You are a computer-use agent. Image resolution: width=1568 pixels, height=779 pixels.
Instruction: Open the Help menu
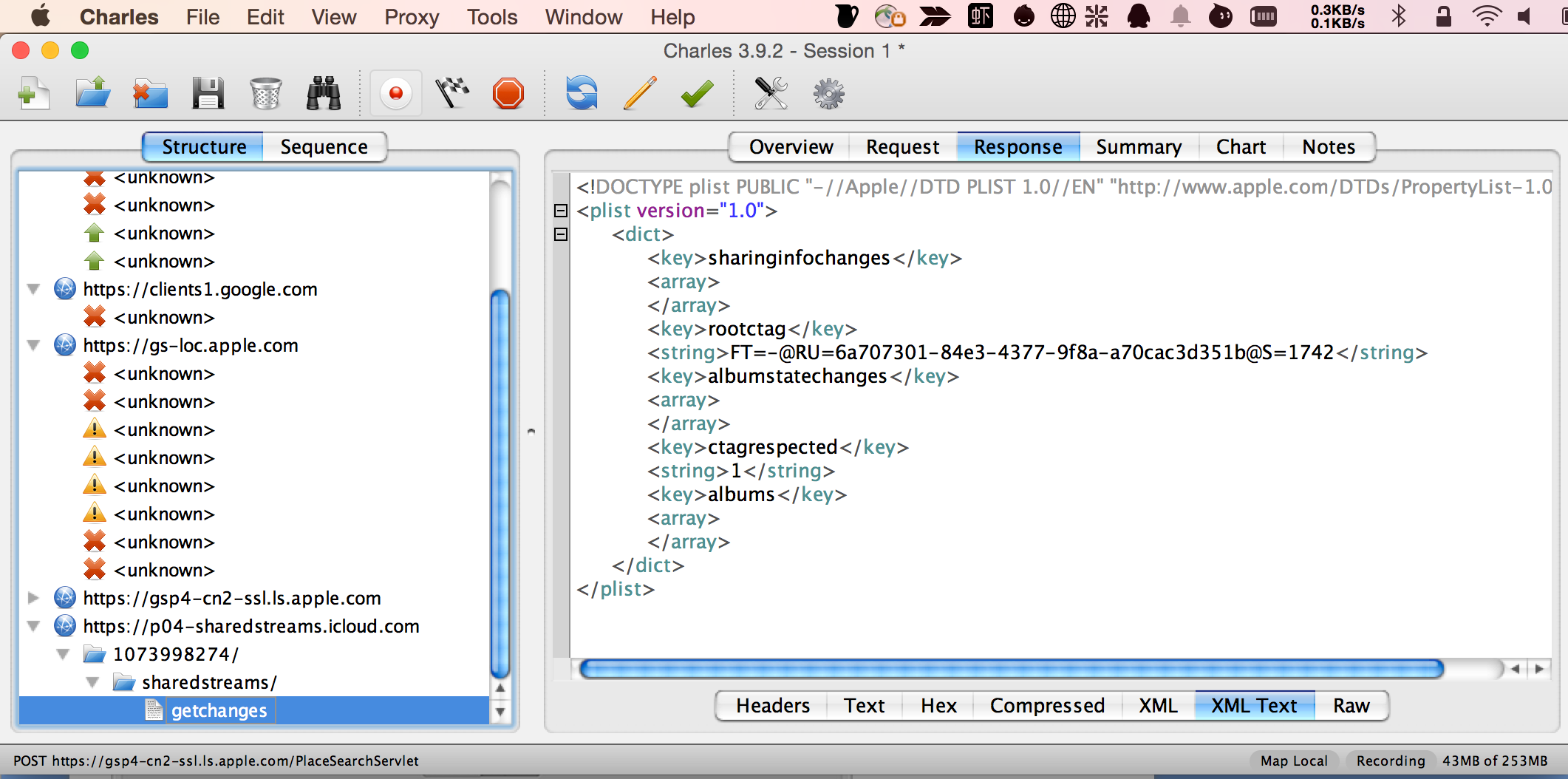[672, 16]
